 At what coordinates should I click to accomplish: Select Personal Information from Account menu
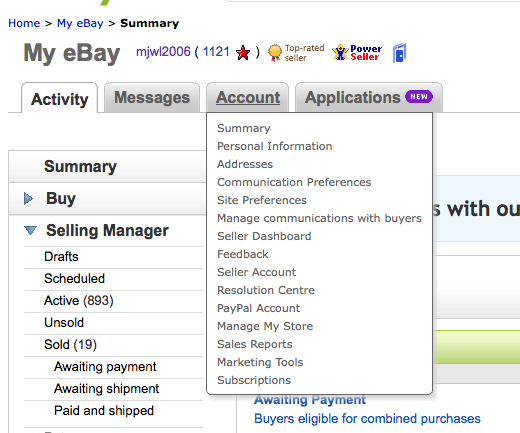tap(275, 146)
